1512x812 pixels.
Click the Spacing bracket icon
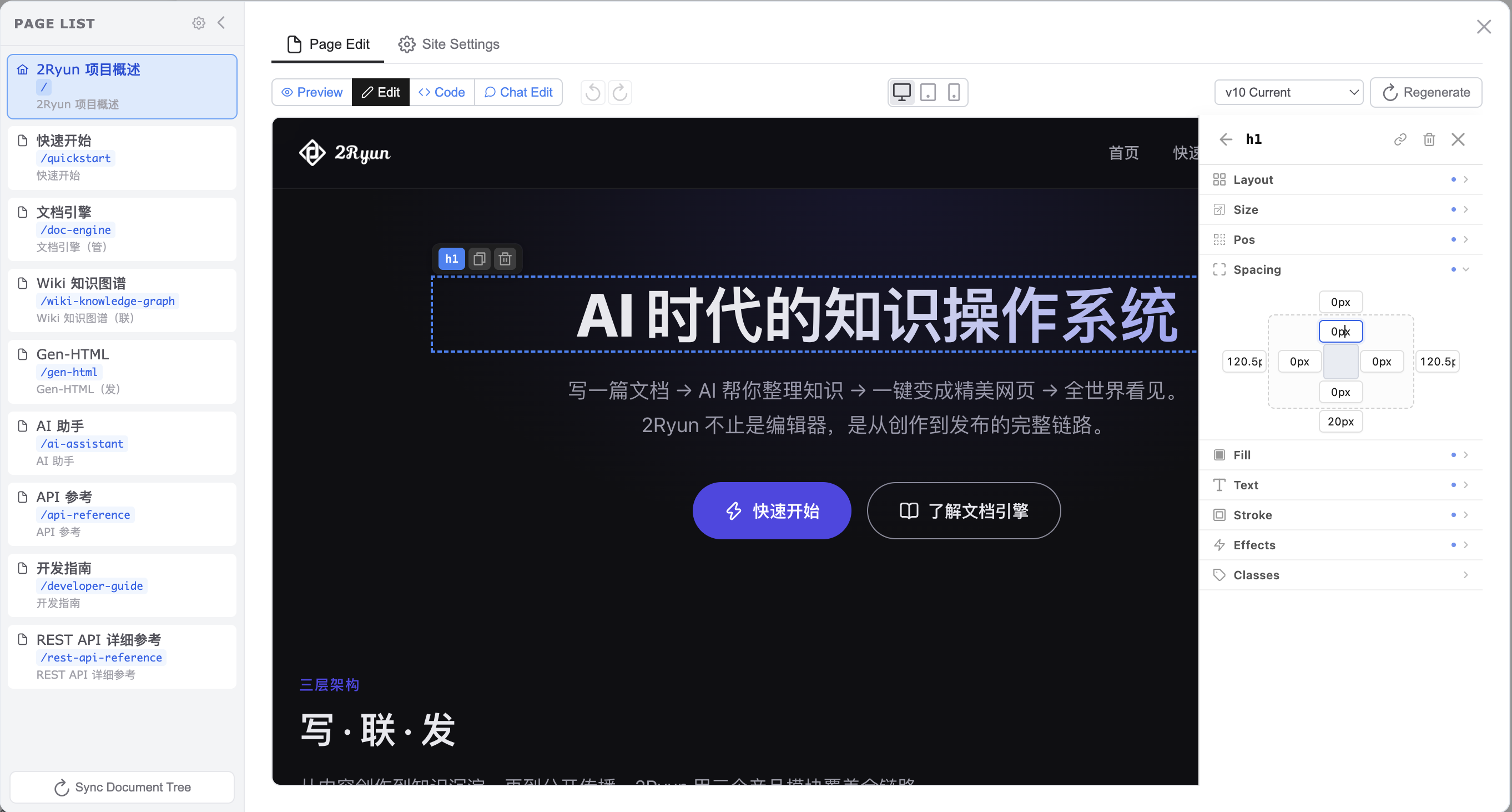point(1219,269)
